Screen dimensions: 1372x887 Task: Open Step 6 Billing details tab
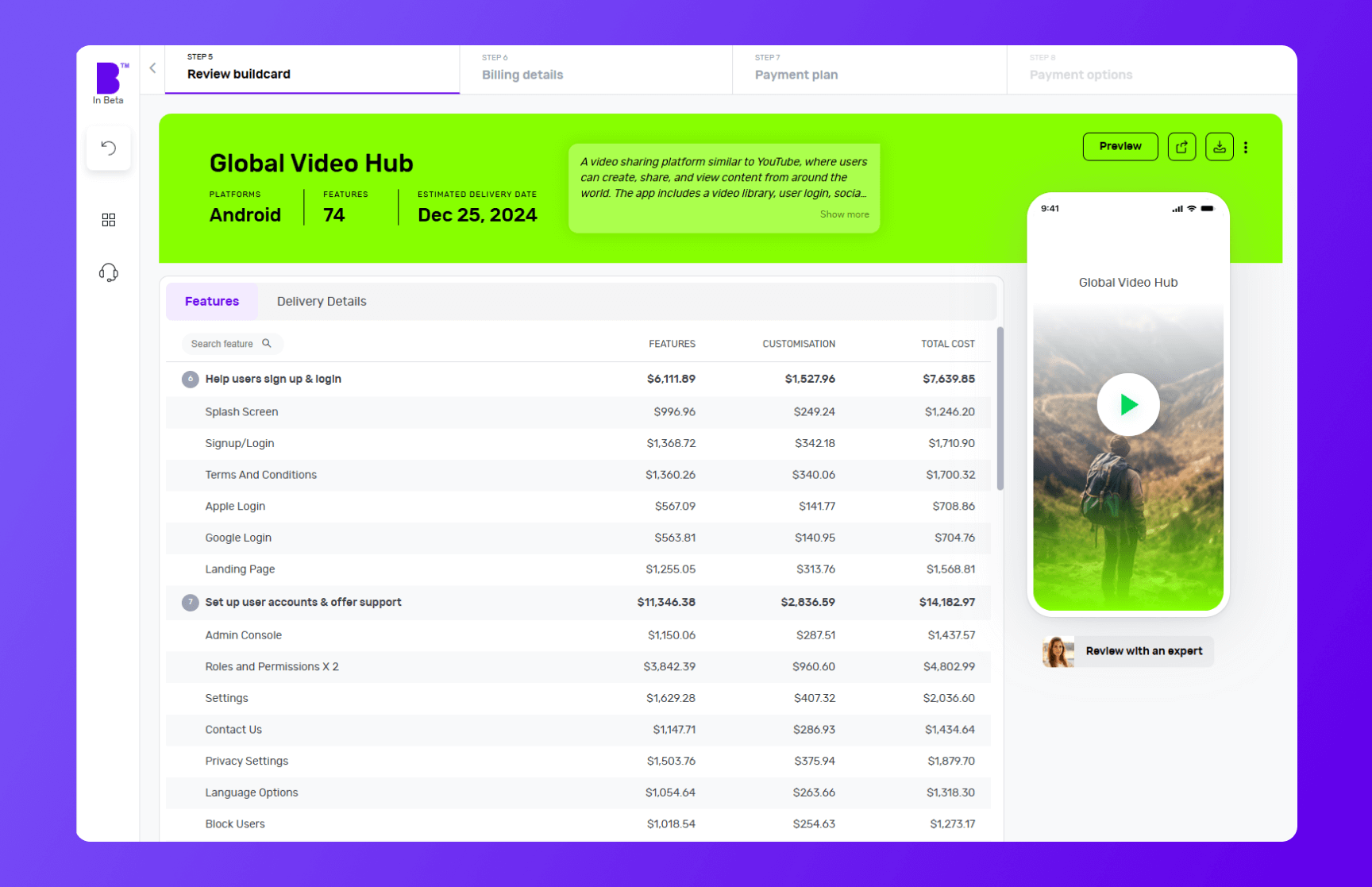coord(595,69)
